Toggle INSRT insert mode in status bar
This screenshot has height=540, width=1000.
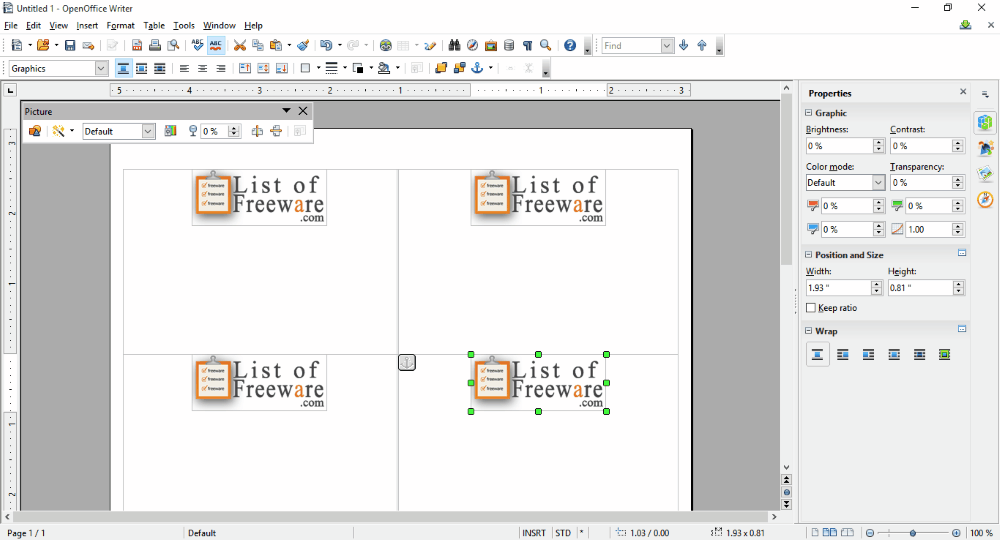pos(534,533)
